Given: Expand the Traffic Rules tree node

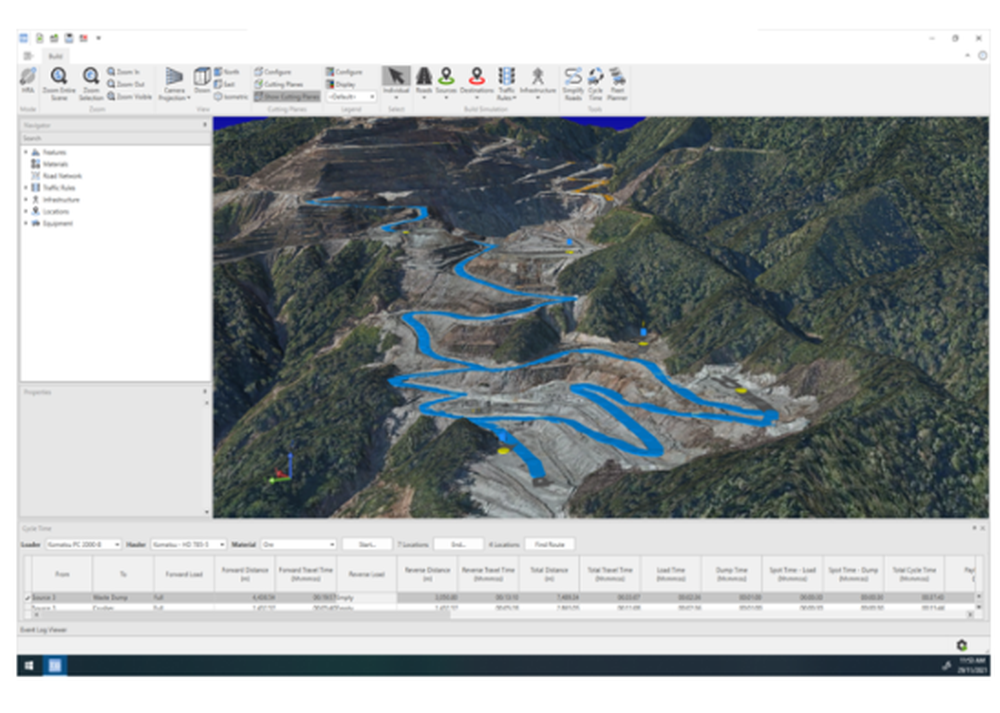Looking at the screenshot, I should (26, 187).
